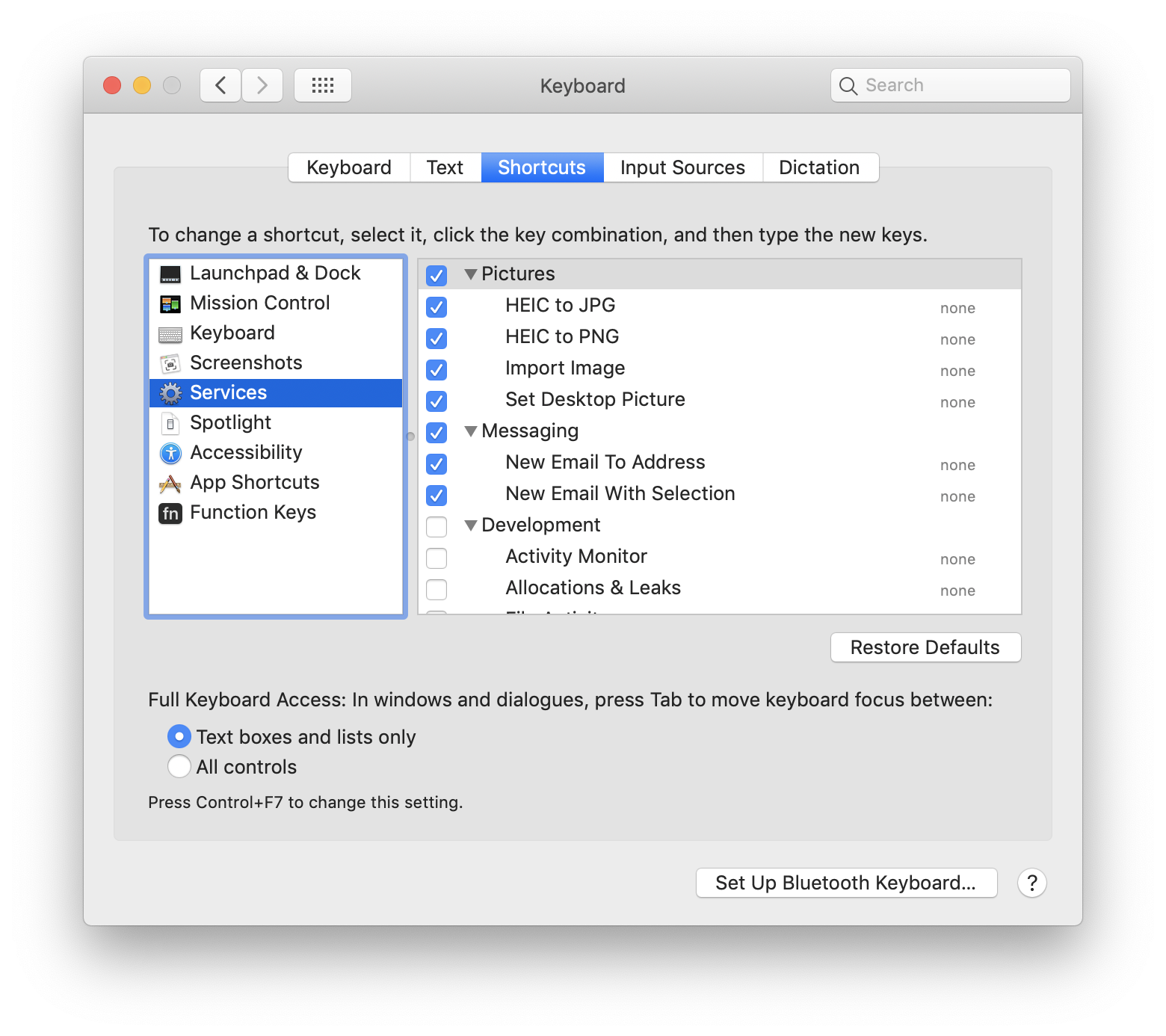Viewport: 1166px width, 1036px height.
Task: Select the All controls radio button
Action: click(x=179, y=766)
